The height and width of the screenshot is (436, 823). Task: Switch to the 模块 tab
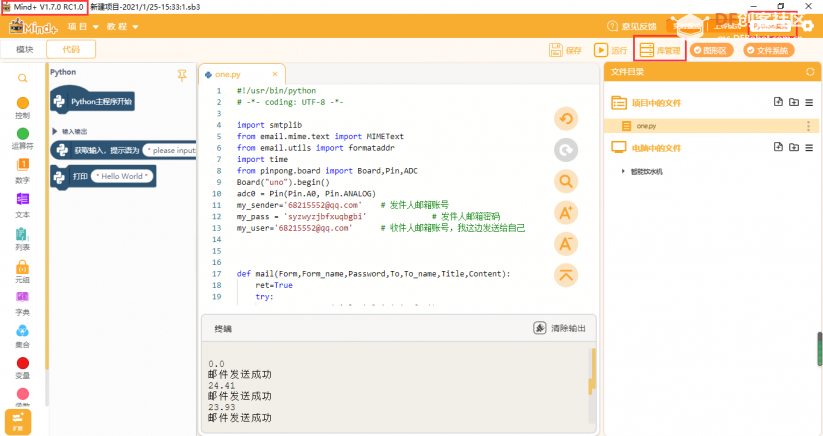pyautogui.click(x=24, y=49)
